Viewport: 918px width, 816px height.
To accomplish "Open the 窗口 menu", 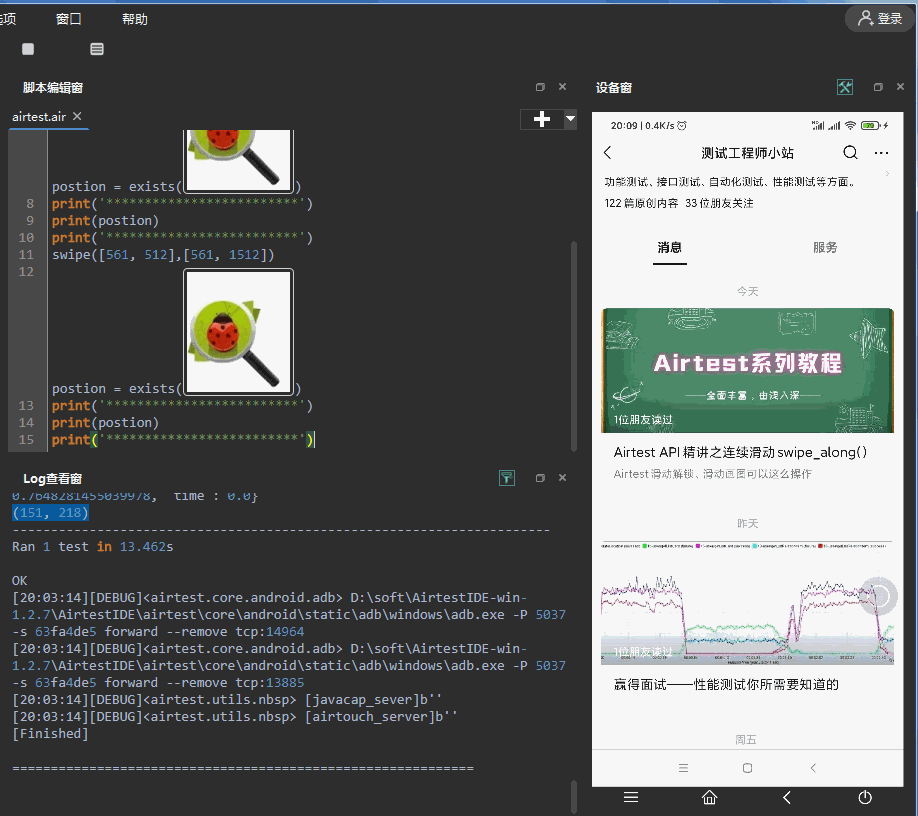I will (68, 19).
